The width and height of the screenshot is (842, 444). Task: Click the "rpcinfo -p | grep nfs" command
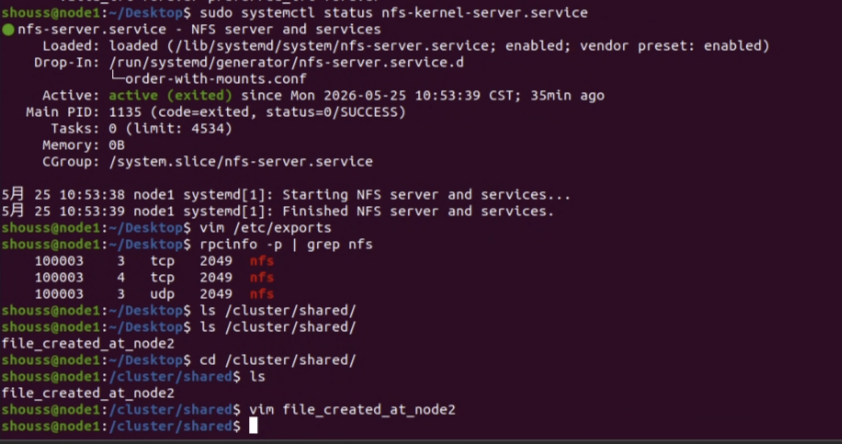286,244
